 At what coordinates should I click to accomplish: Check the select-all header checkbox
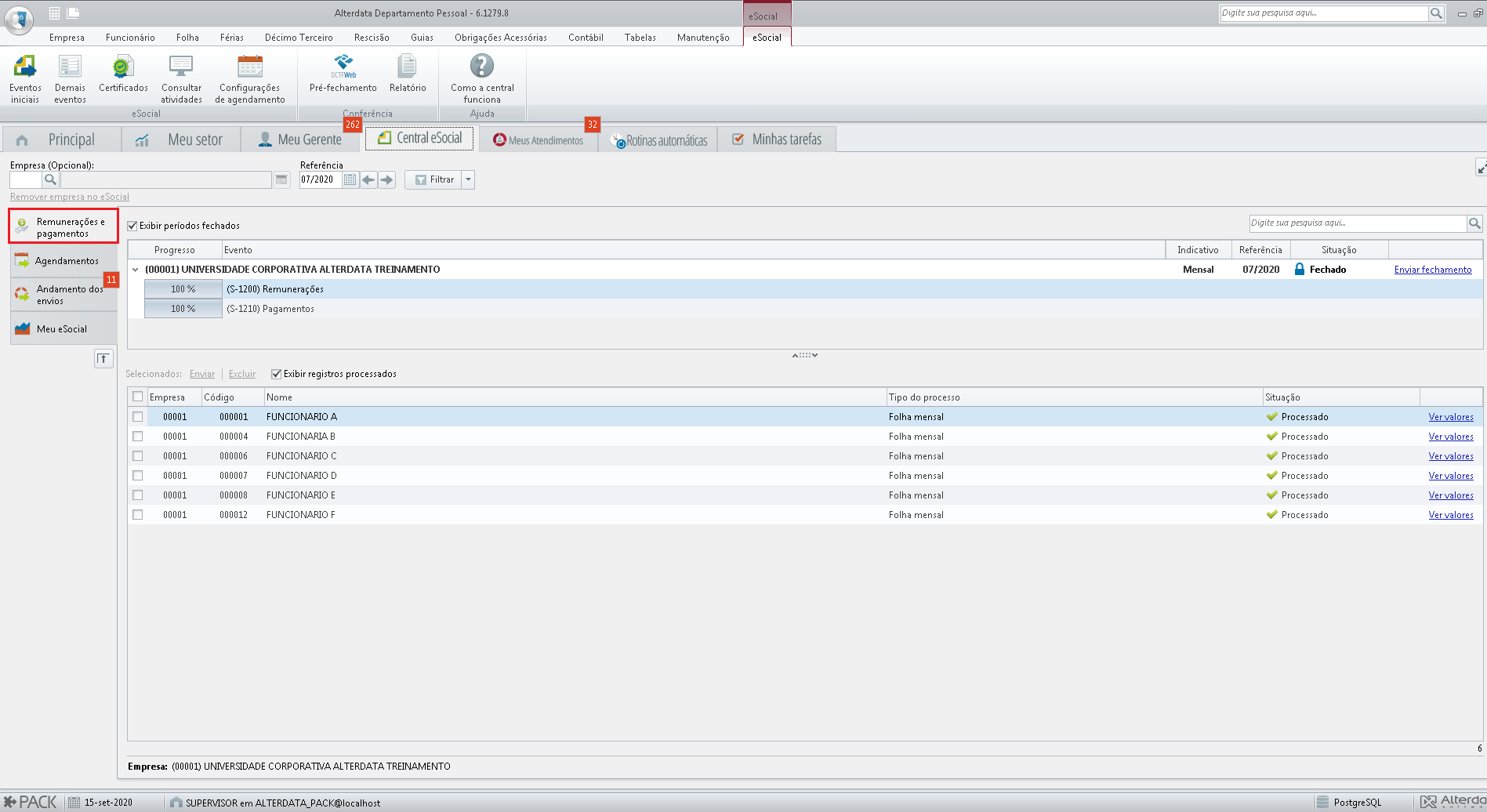coord(138,397)
